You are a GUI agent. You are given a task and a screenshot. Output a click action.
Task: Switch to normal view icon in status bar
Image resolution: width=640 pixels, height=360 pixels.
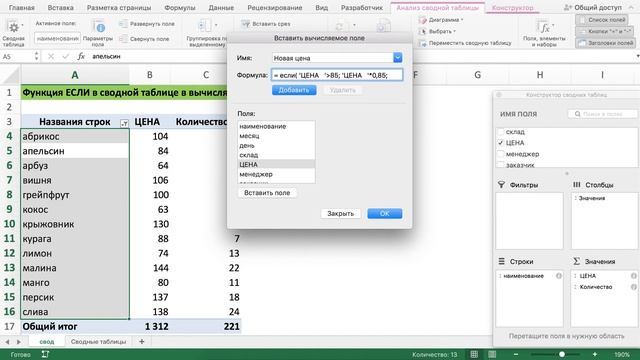(x=474, y=354)
